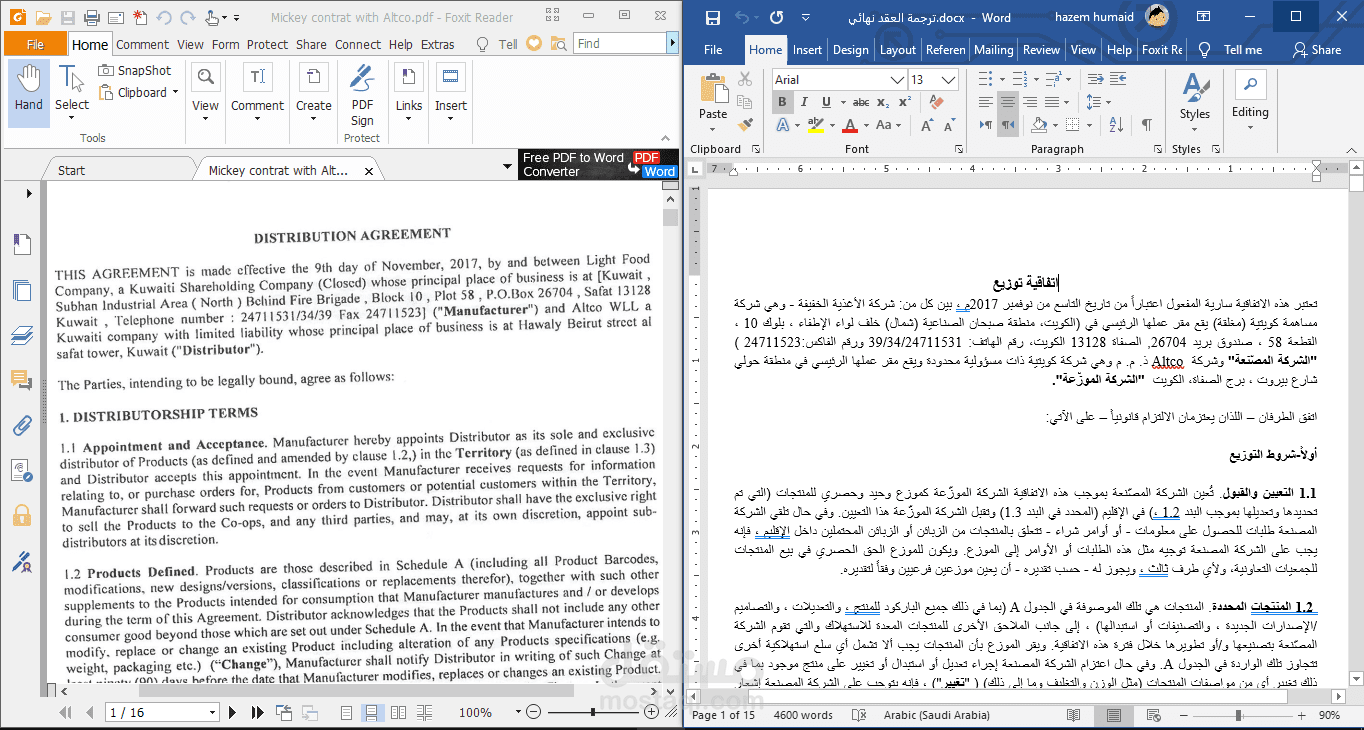
Task: Click the Print icon in Foxit title bar
Action: [92, 17]
